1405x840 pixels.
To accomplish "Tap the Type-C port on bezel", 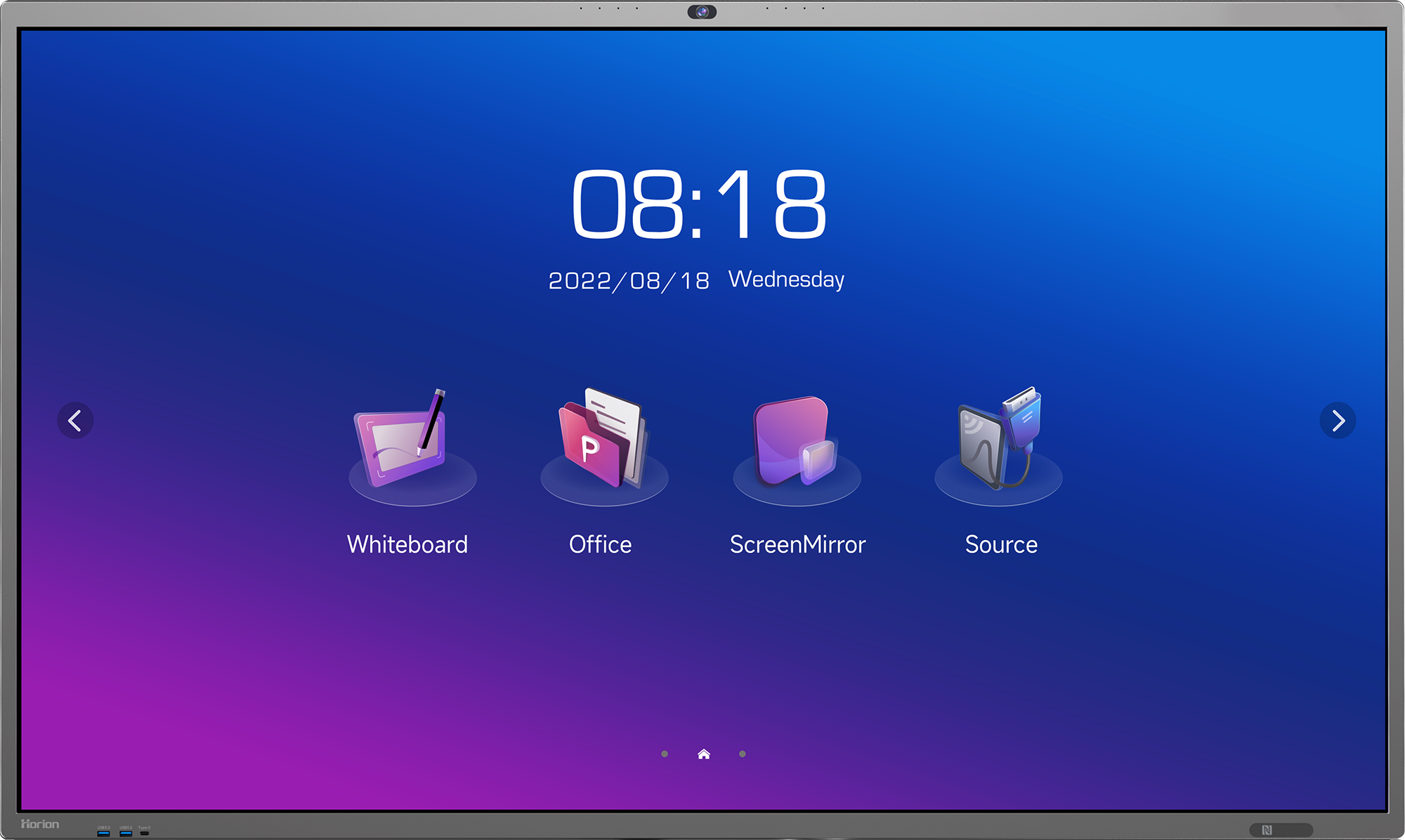I will [145, 833].
